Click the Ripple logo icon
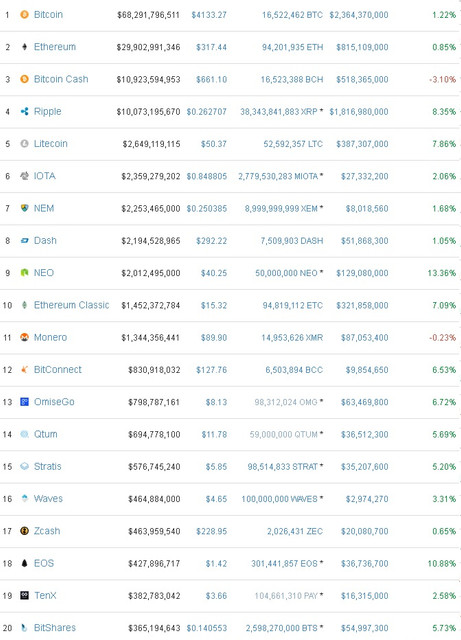 [24, 111]
